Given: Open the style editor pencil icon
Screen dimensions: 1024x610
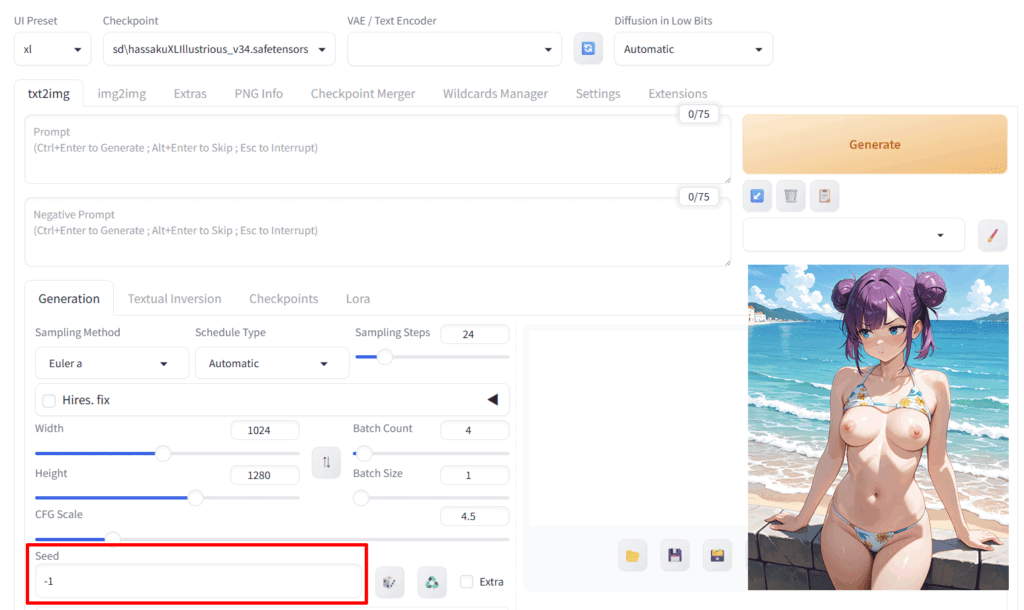Looking at the screenshot, I should (992, 236).
